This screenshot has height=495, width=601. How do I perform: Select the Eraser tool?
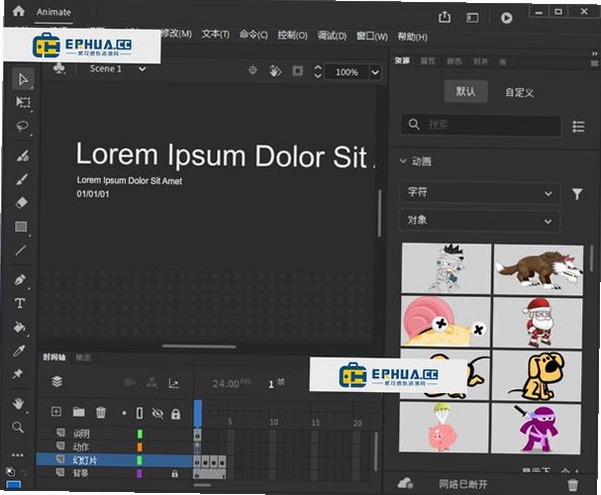(21, 202)
